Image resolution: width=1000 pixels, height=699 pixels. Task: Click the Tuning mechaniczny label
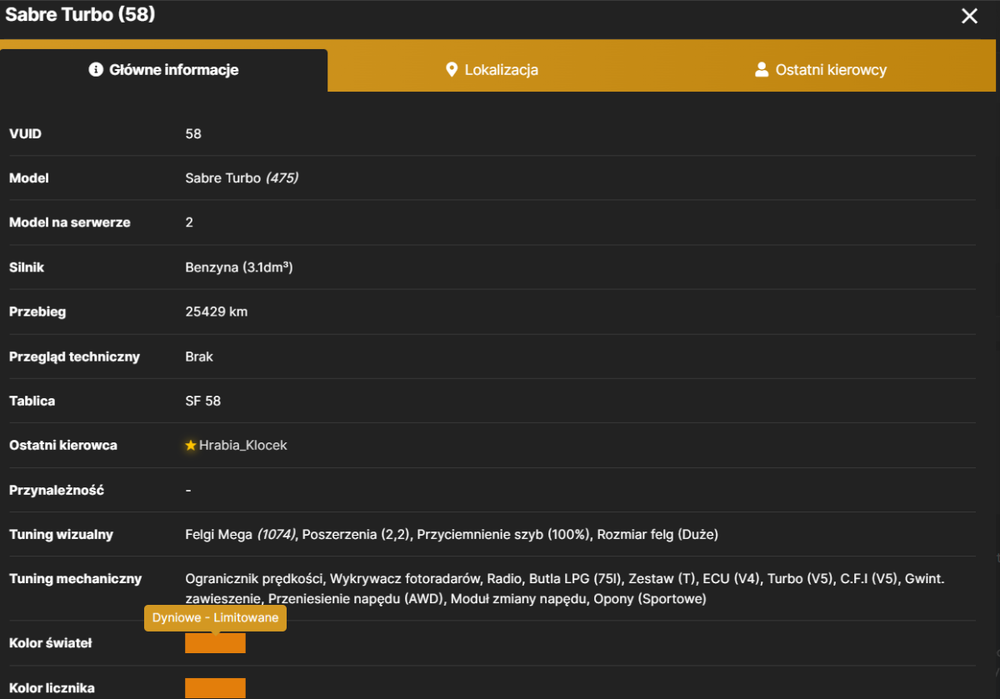coord(75,578)
